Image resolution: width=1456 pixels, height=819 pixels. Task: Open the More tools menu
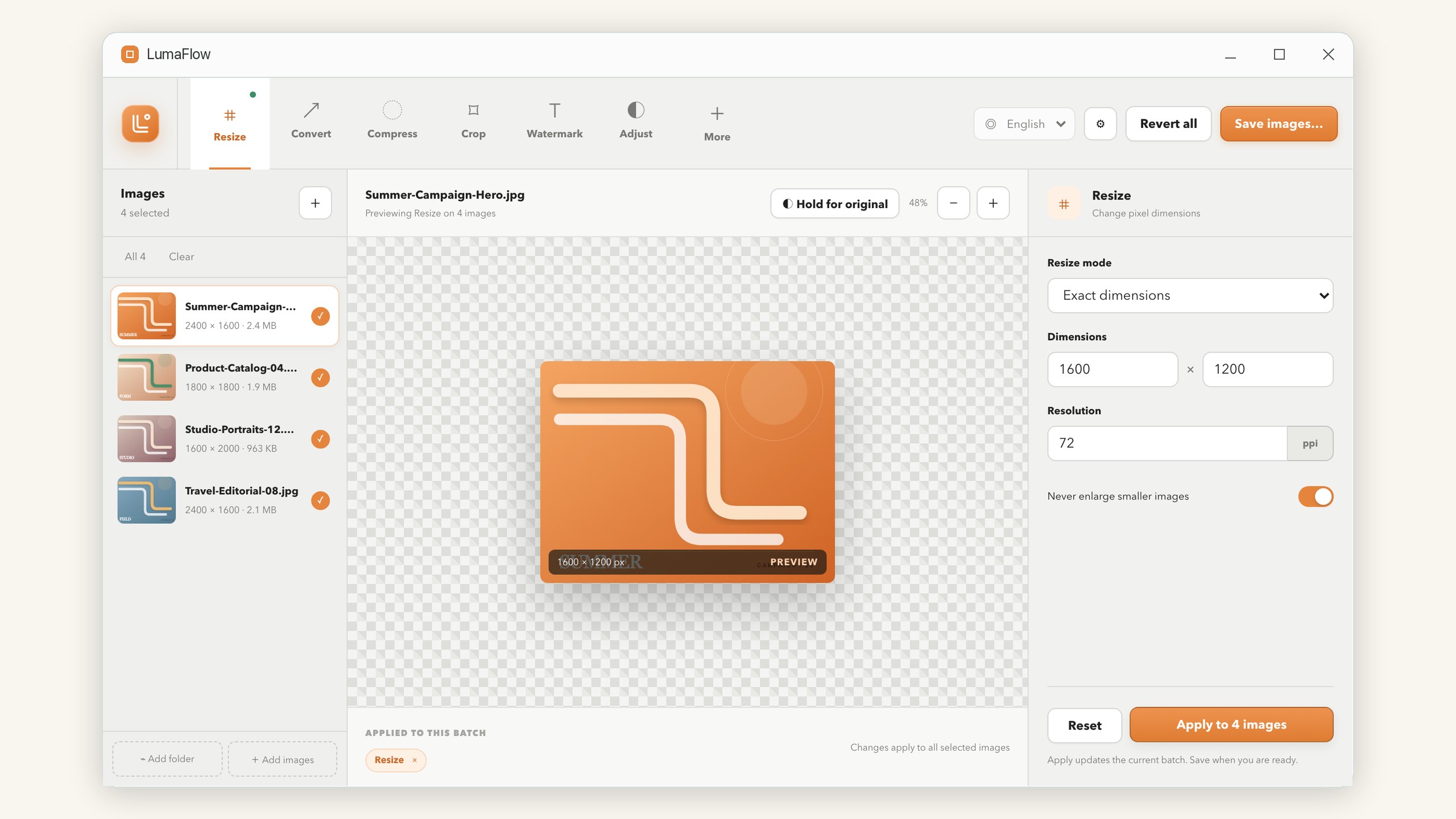717,123
